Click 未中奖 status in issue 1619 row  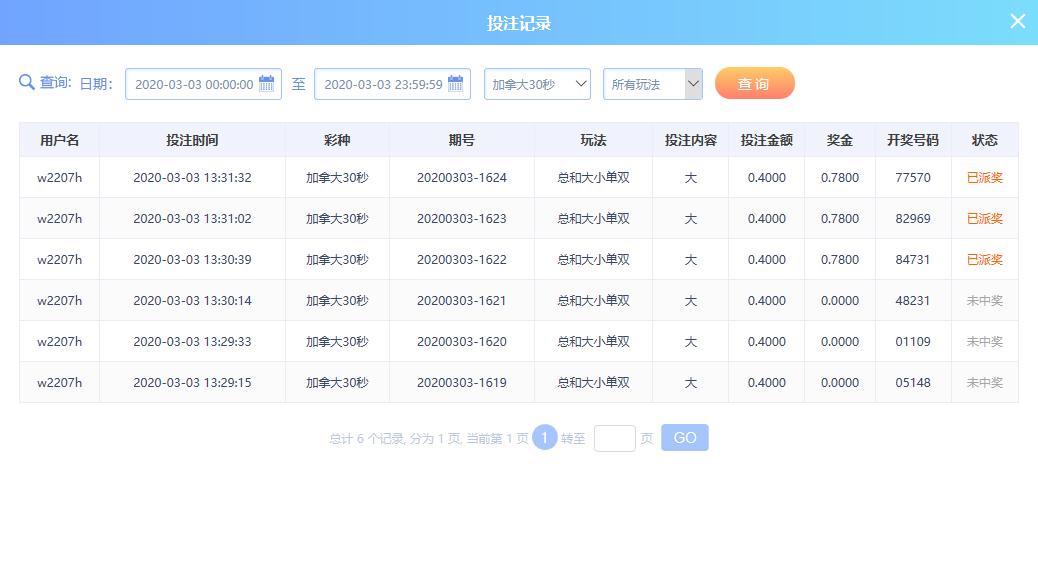[x=984, y=382]
